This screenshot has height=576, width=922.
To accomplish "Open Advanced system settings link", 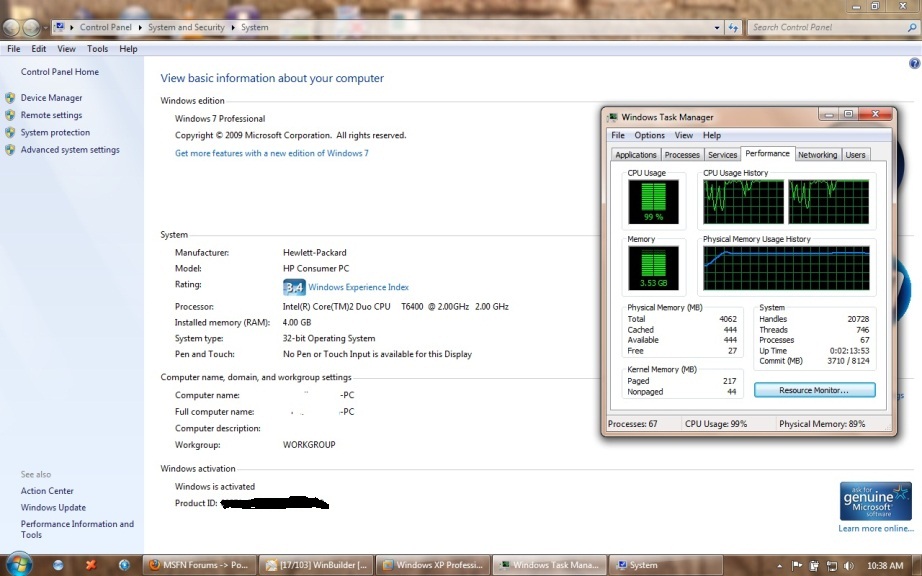I will [x=70, y=150].
